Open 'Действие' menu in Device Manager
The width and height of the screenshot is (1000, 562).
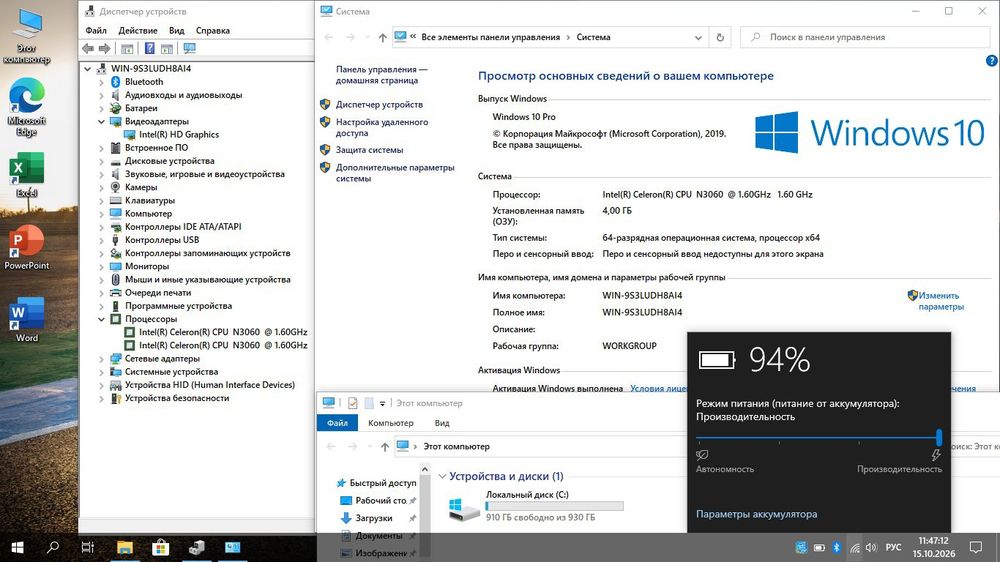point(138,31)
